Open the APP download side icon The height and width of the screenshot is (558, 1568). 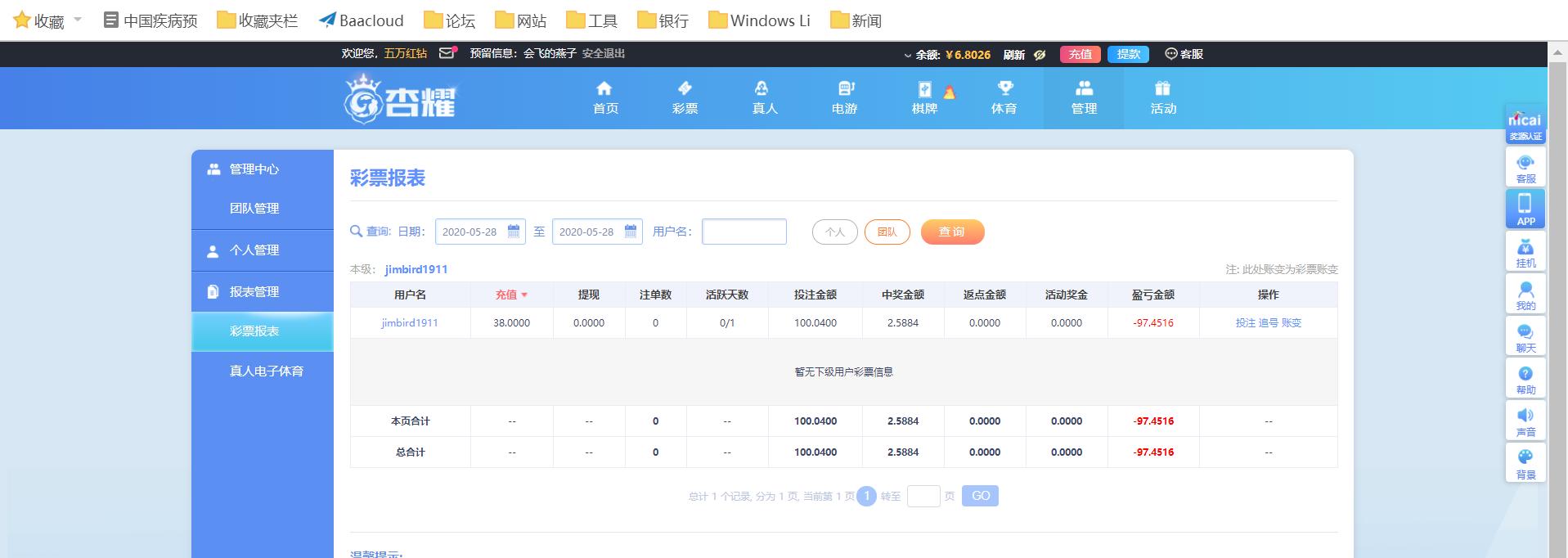click(x=1525, y=209)
